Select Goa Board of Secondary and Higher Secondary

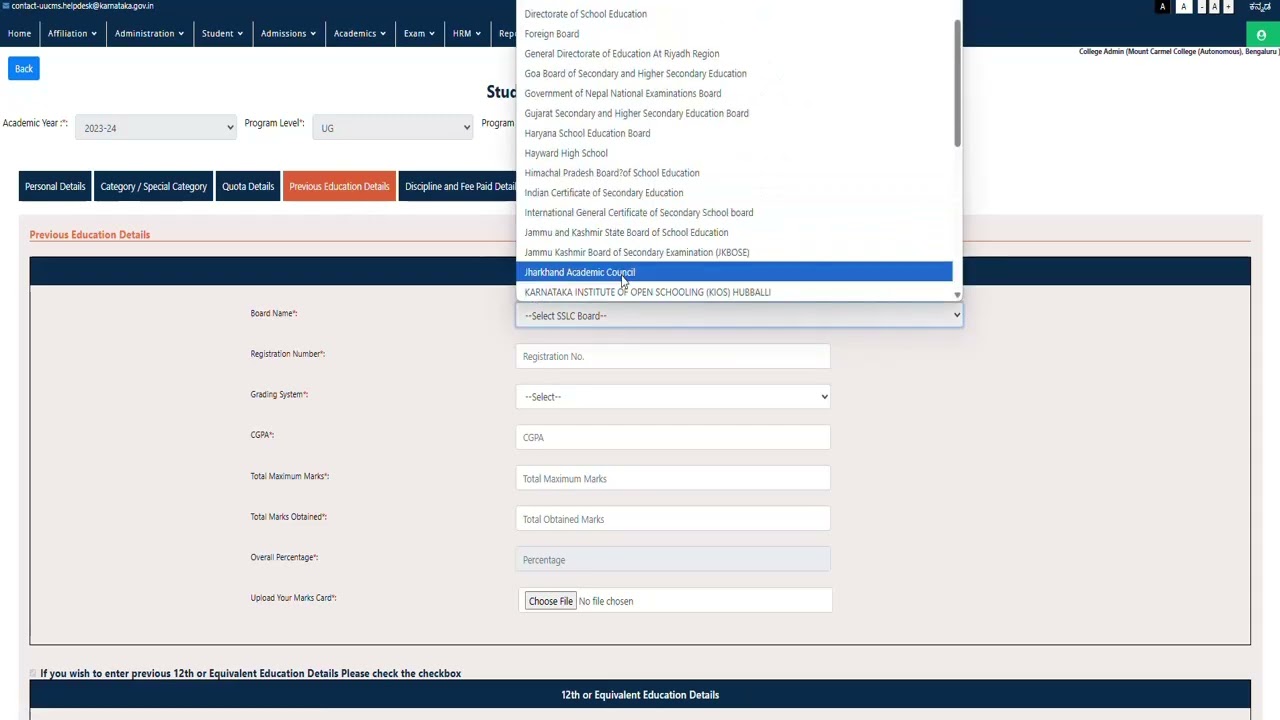point(734,74)
